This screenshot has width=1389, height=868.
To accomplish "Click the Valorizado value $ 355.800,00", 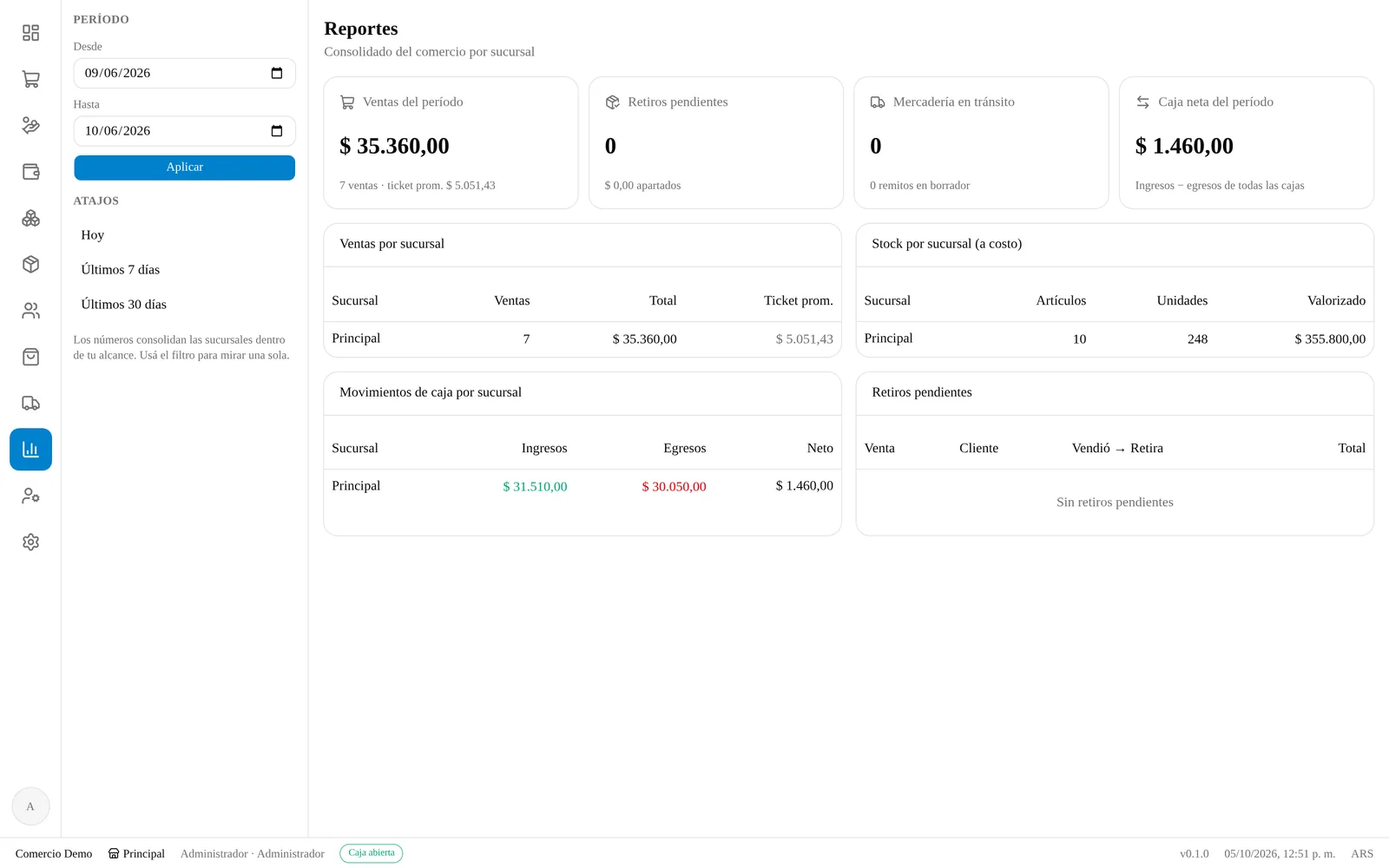I will click(1330, 339).
